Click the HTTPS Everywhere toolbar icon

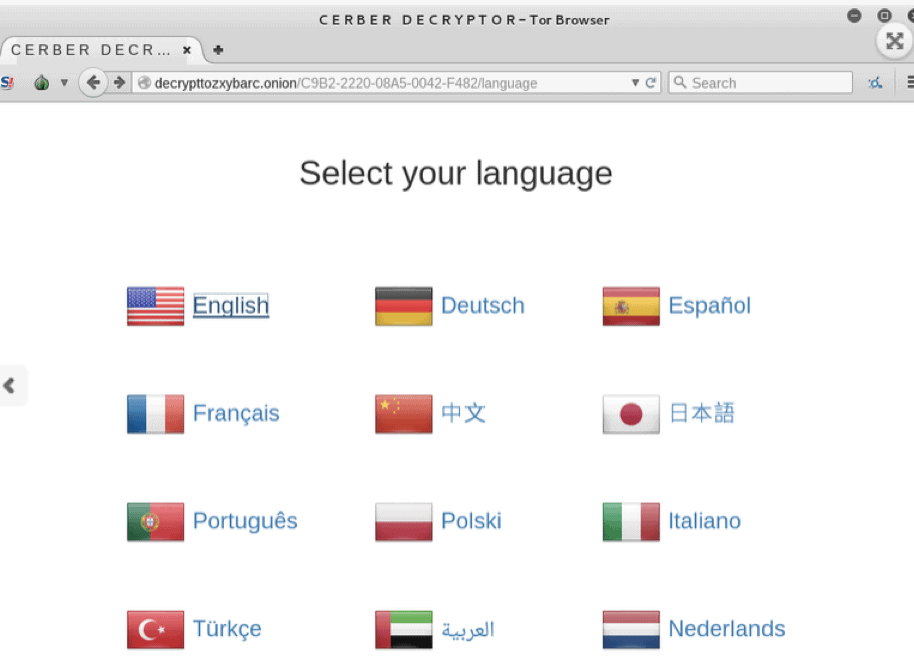pyautogui.click(x=875, y=83)
